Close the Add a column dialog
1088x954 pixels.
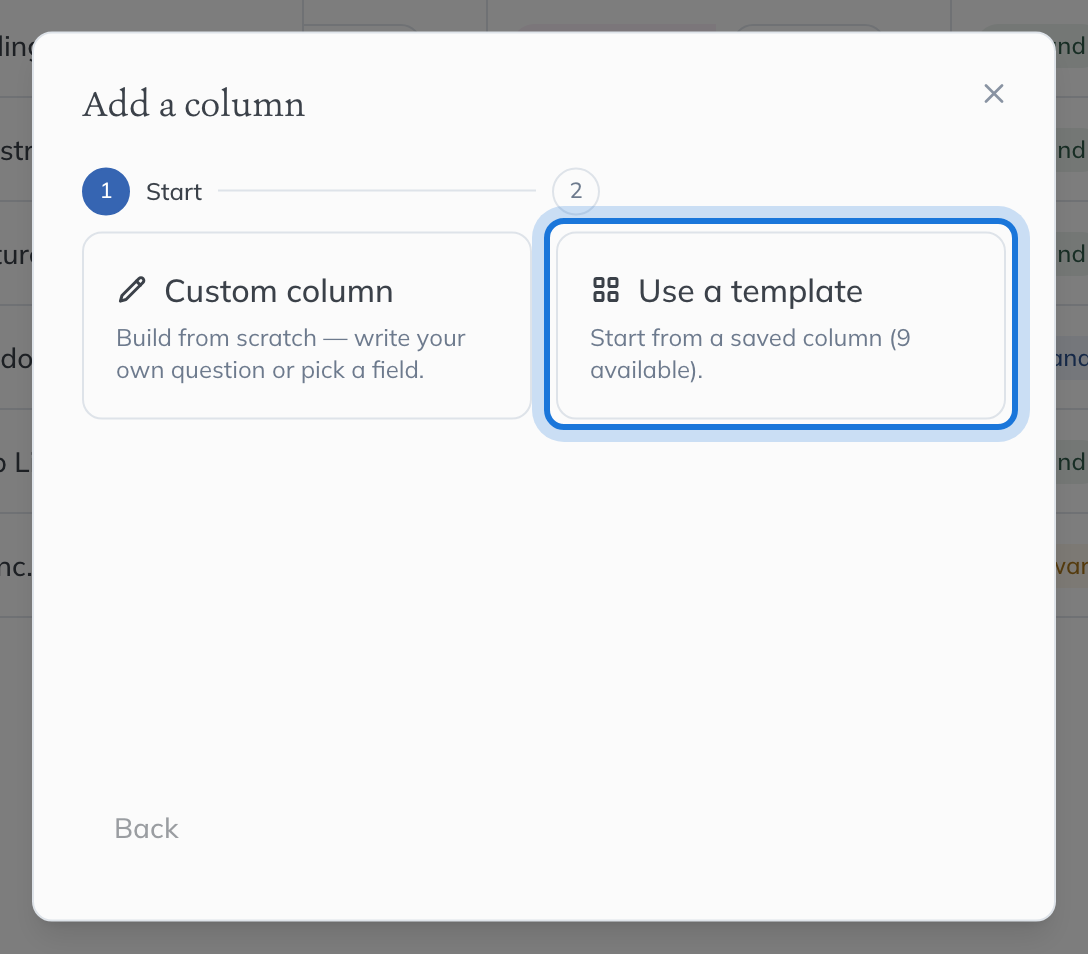tap(994, 94)
